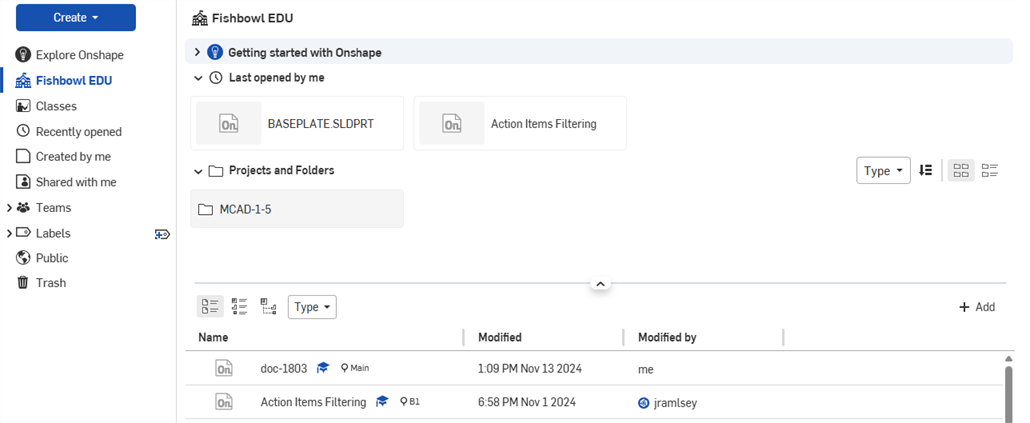Click the Action Items Filtering row document icon
The height and width of the screenshot is (423, 1030).
(224, 402)
